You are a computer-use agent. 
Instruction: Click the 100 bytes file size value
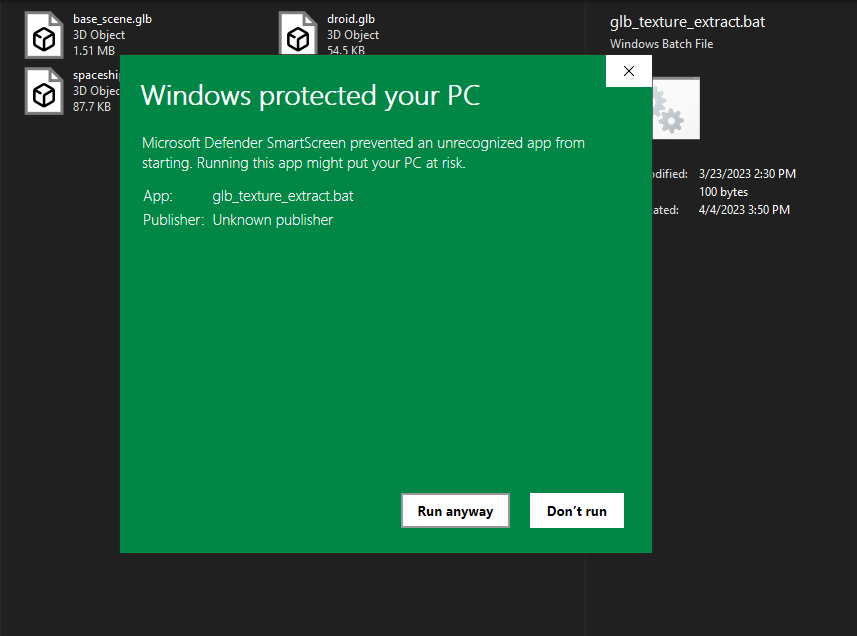[723, 192]
